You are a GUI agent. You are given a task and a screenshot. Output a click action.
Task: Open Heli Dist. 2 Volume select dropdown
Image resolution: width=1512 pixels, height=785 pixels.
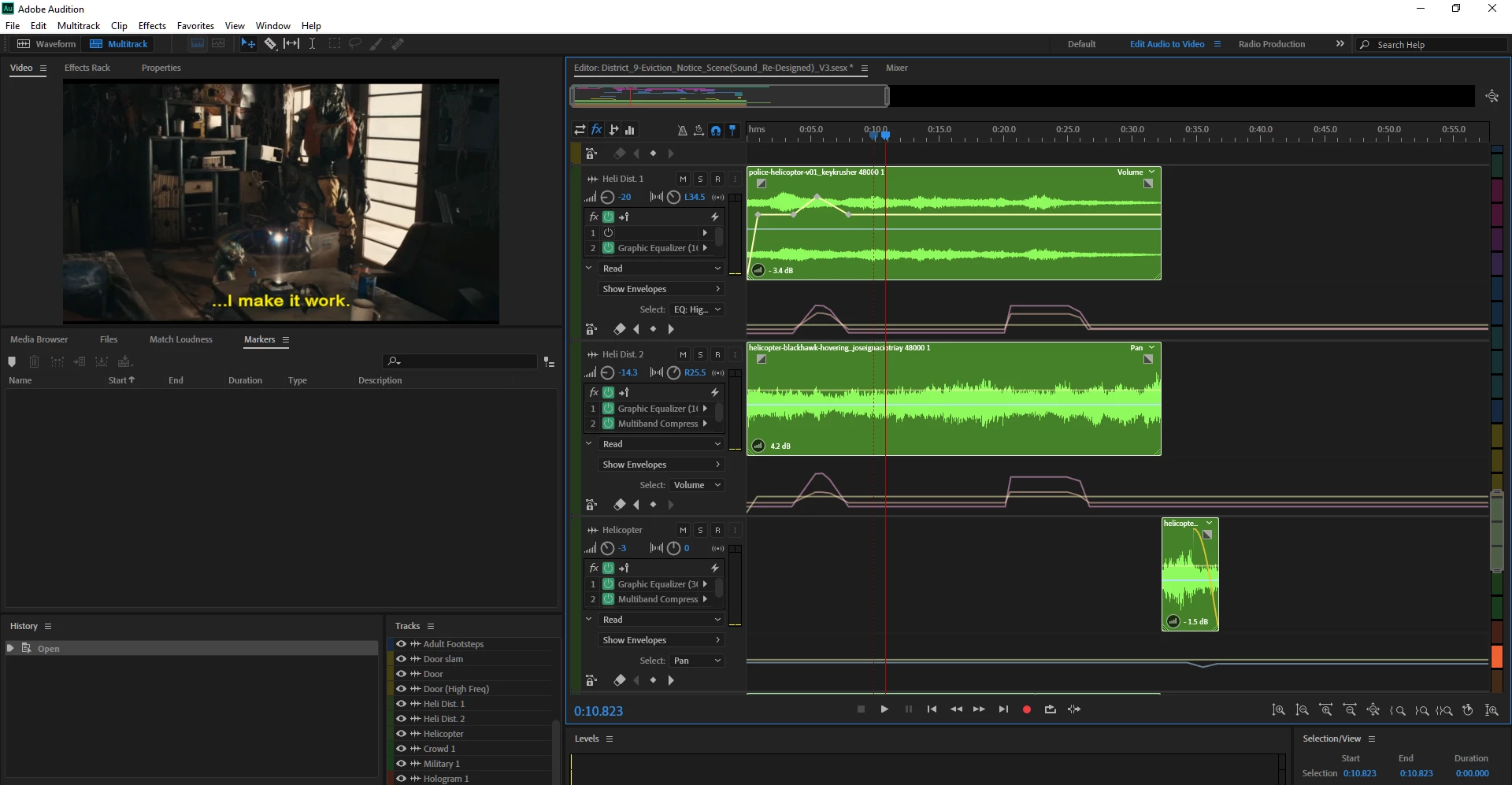tap(697, 485)
